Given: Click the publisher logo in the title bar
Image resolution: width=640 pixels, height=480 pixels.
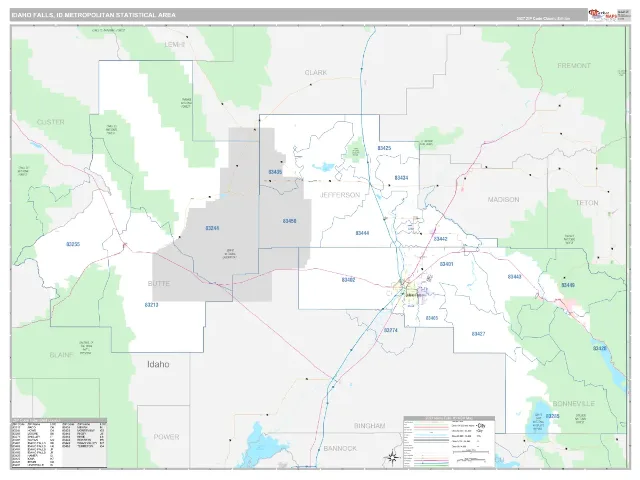Looking at the screenshot, I should pyautogui.click(x=603, y=15).
